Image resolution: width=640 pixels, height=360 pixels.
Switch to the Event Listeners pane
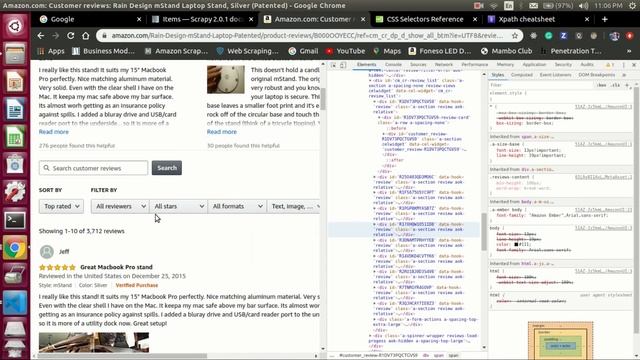[555, 75]
